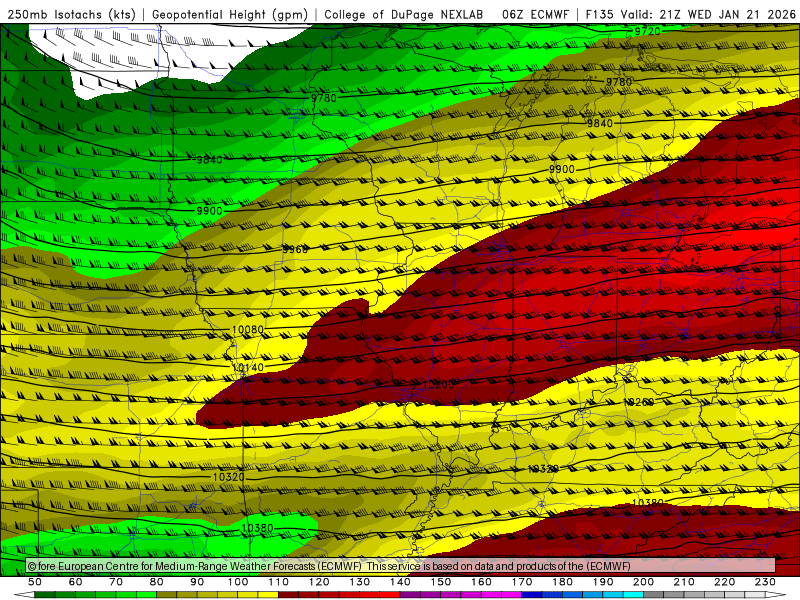Click the 10200 height contour label
Viewport: 800px width, 600px height.
pos(438,385)
